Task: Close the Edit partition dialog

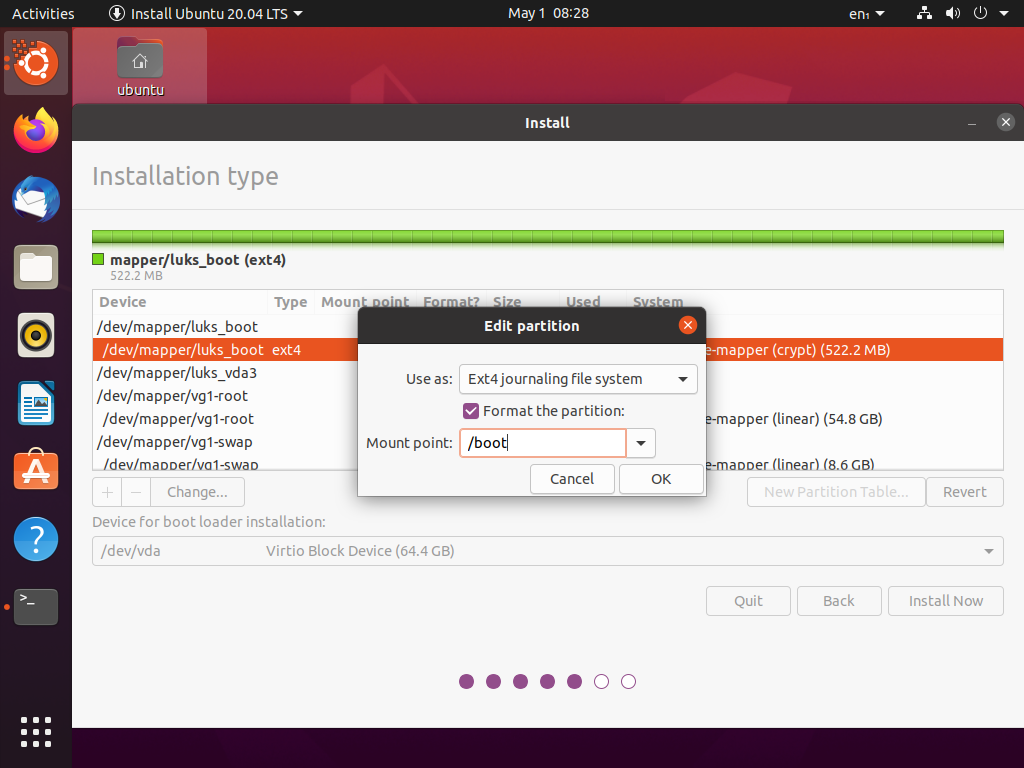Action: pos(688,325)
